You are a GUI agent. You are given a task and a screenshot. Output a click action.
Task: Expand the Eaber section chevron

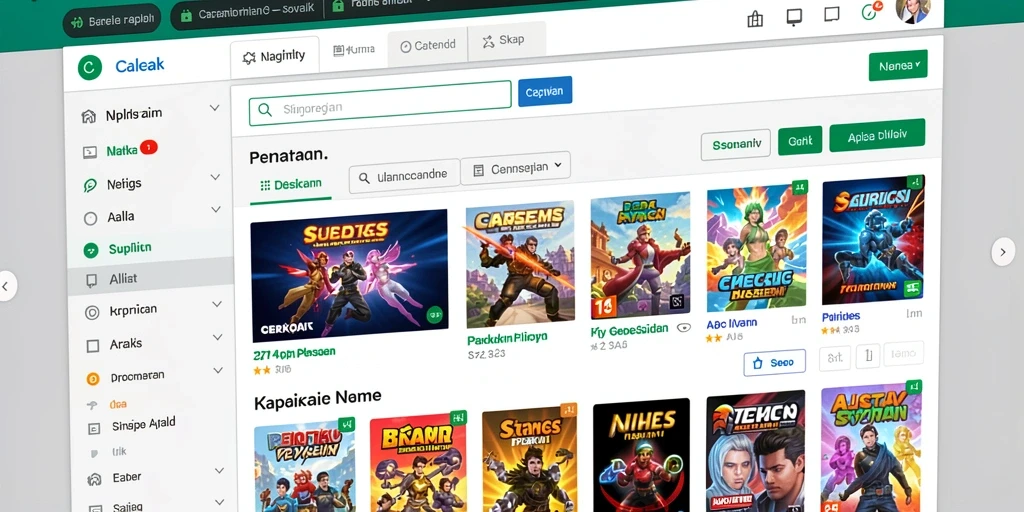coord(219,470)
